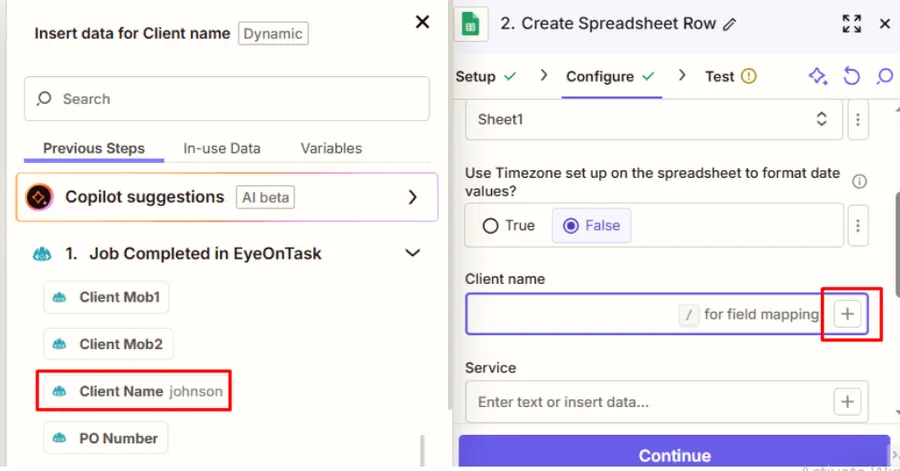Select the Client Mob1 data field
900x471 pixels.
click(x=106, y=297)
